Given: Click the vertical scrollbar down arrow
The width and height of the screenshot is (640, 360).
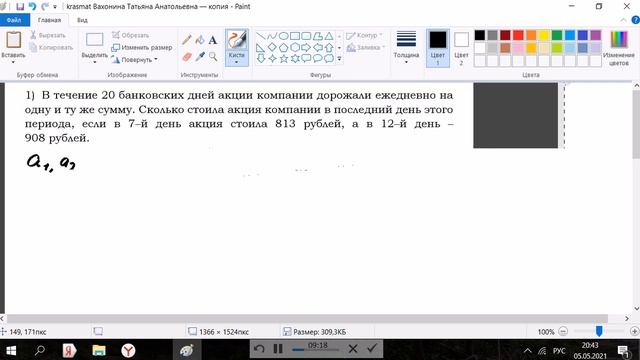Looking at the screenshot, I should [x=636, y=309].
